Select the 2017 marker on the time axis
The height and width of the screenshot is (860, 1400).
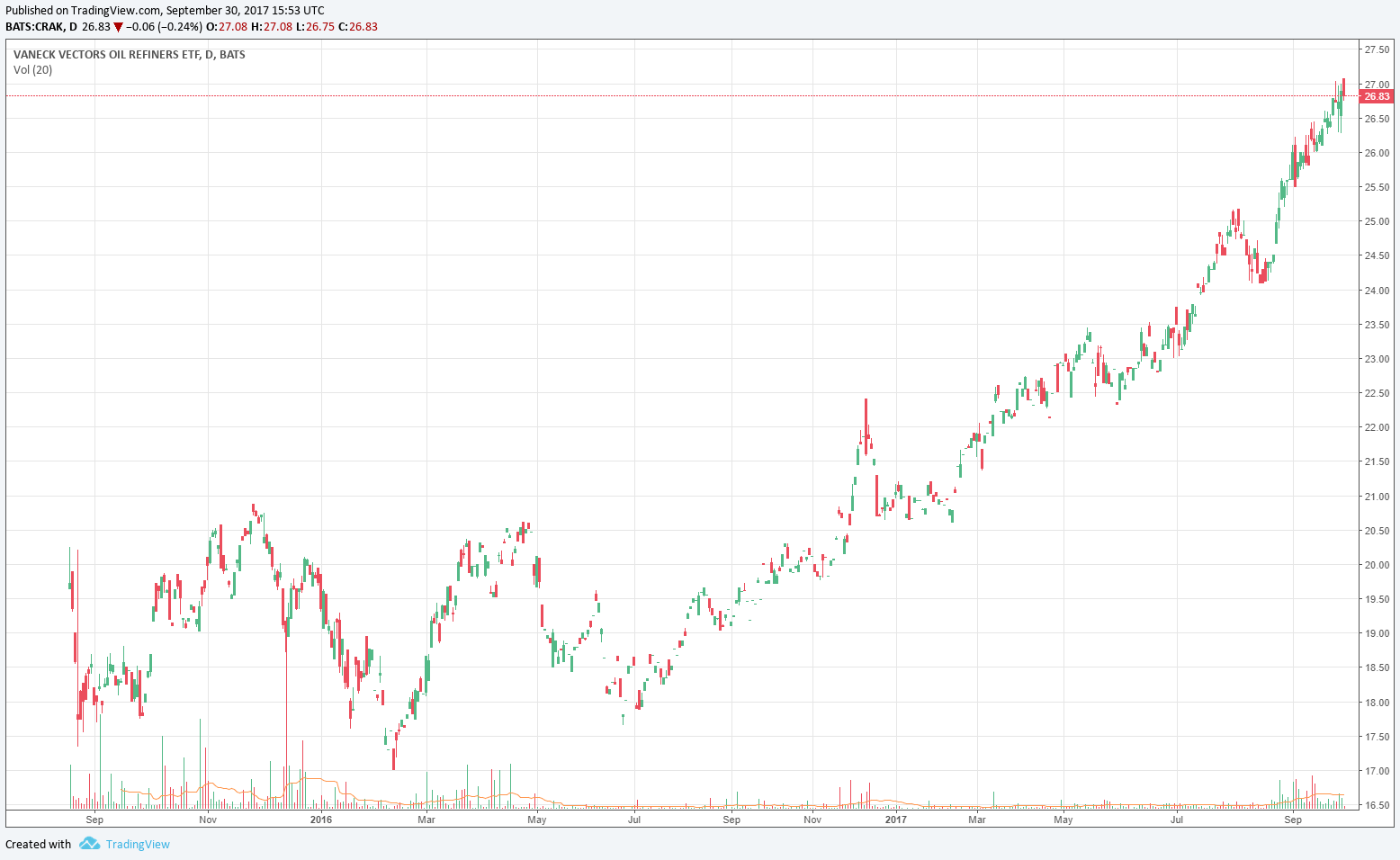[x=895, y=820]
